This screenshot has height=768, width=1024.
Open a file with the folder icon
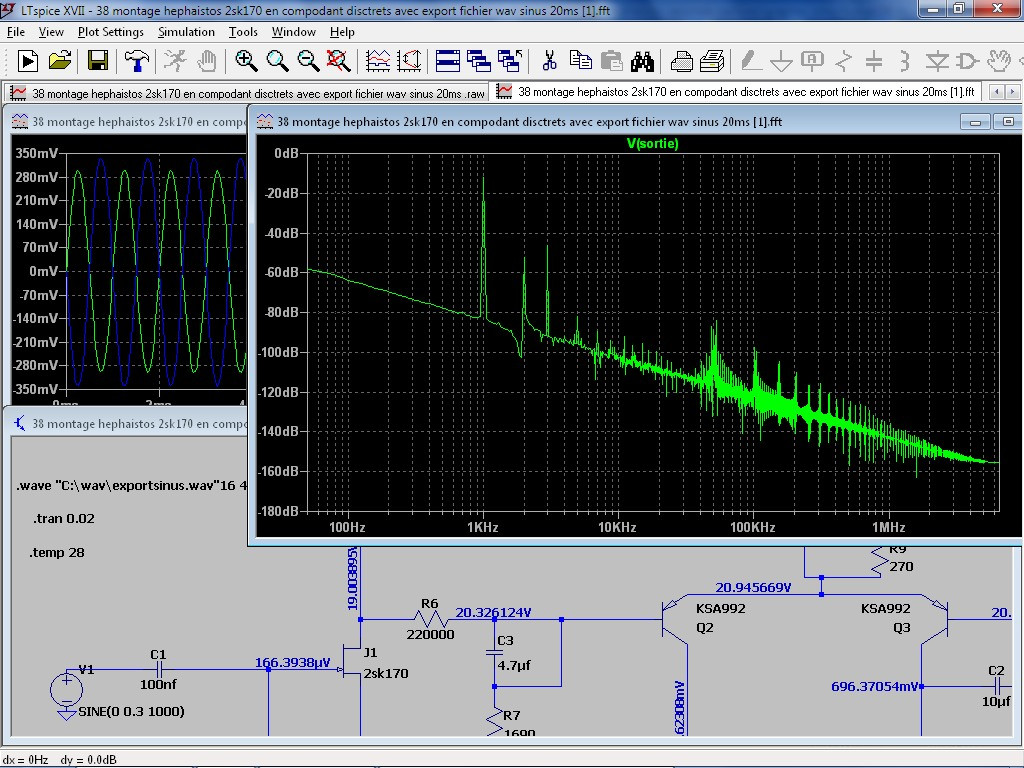coord(60,61)
